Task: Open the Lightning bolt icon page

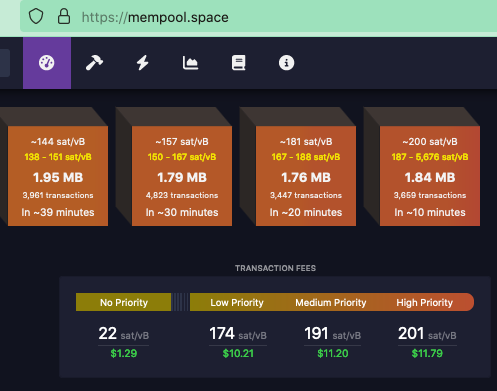Action: (x=143, y=63)
